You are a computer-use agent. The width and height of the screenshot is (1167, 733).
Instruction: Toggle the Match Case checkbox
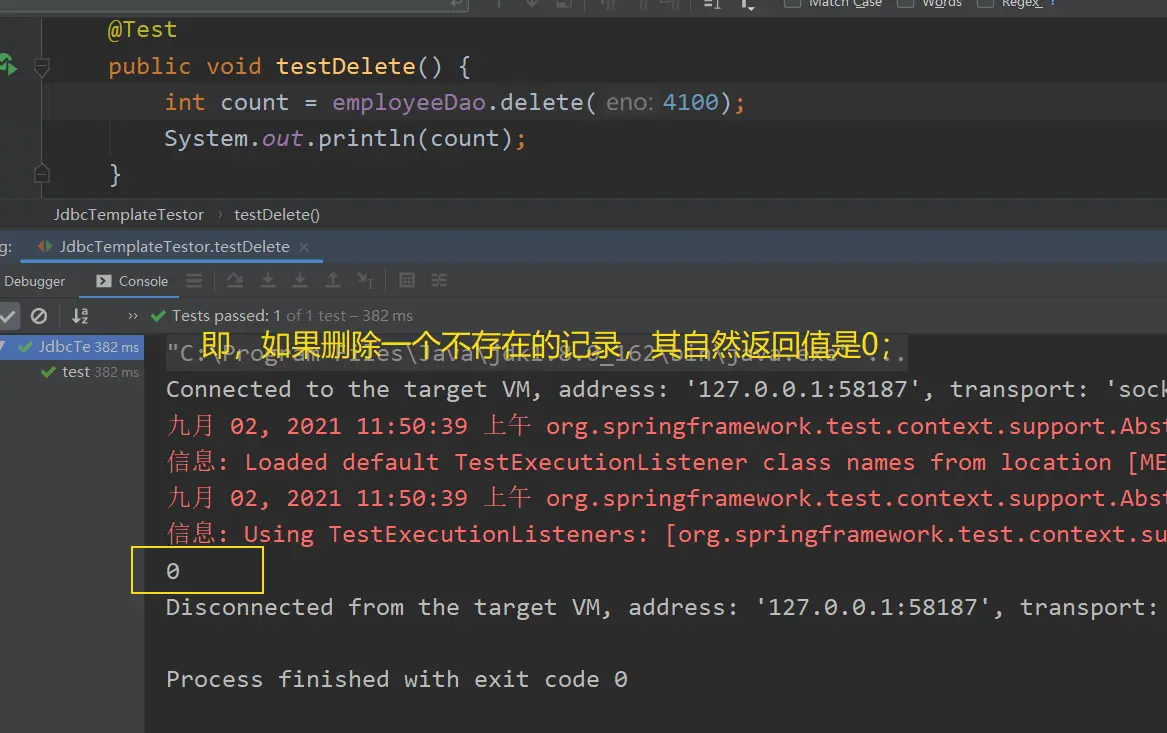(793, 3)
